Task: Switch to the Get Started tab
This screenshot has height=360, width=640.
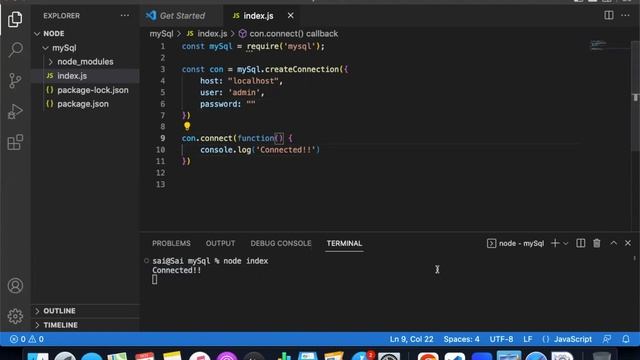Action: 182,16
